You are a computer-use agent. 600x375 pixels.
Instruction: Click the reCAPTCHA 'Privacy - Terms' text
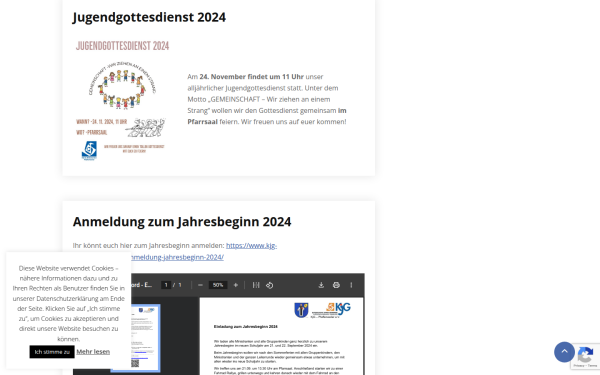click(585, 366)
